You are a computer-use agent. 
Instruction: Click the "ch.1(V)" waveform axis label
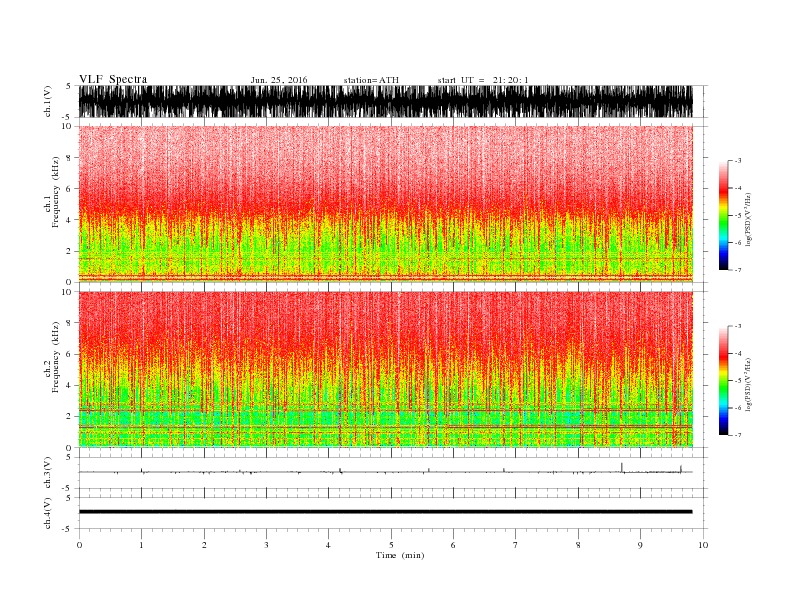48,101
